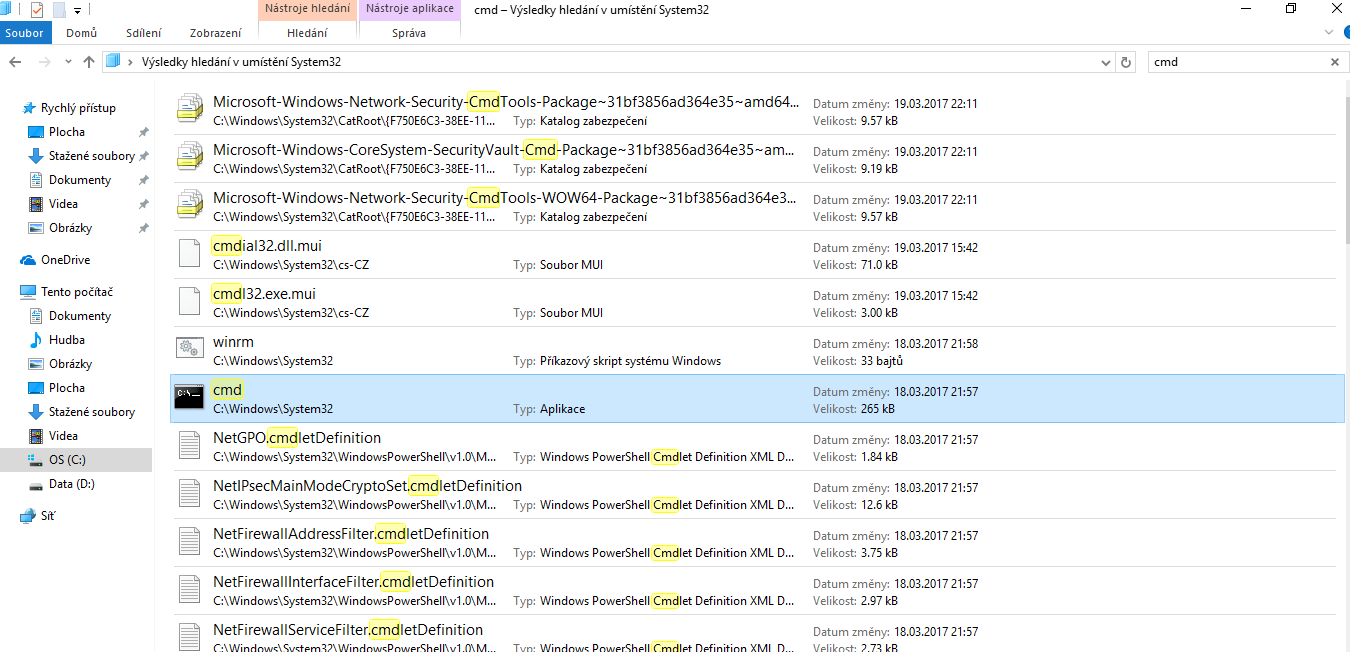The height and width of the screenshot is (652, 1350).
Task: Click the Properties checkmark icon in quick access toolbar
Action: (37, 10)
